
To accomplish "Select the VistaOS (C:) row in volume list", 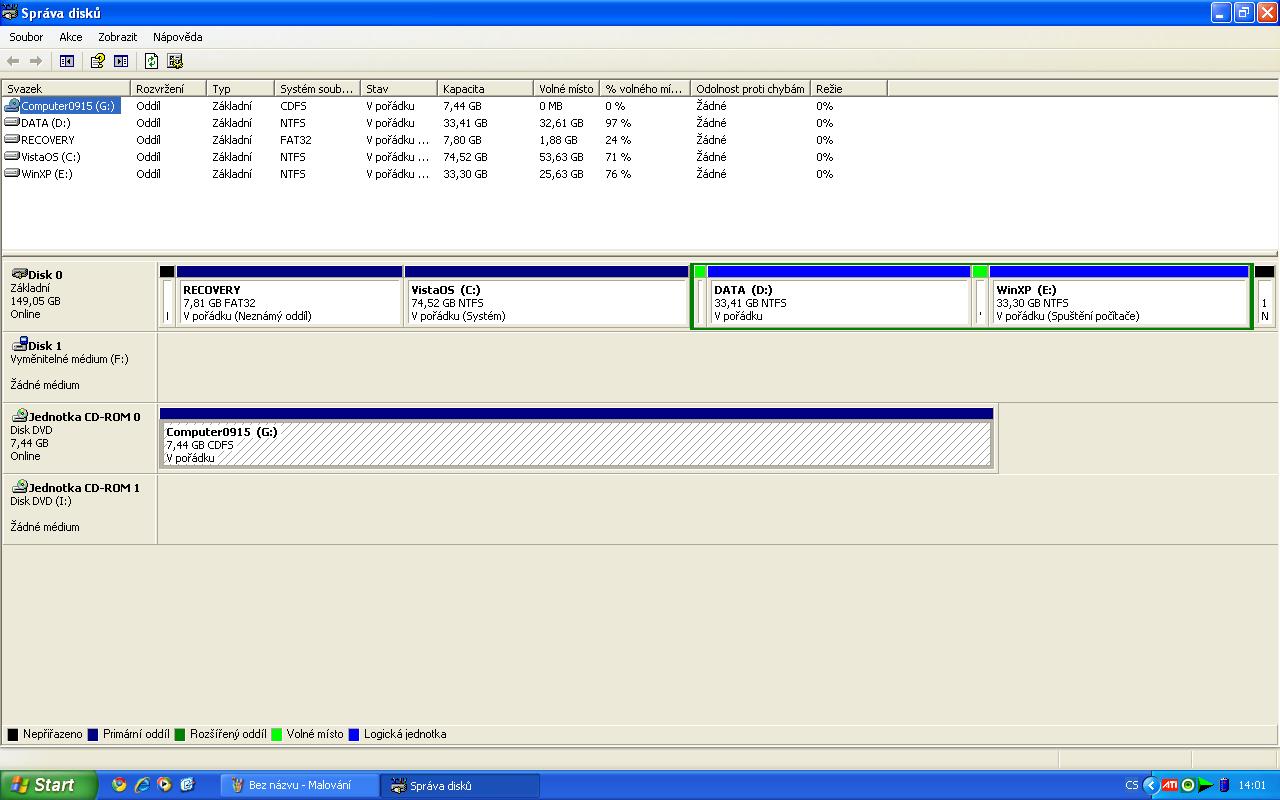I will (x=50, y=157).
